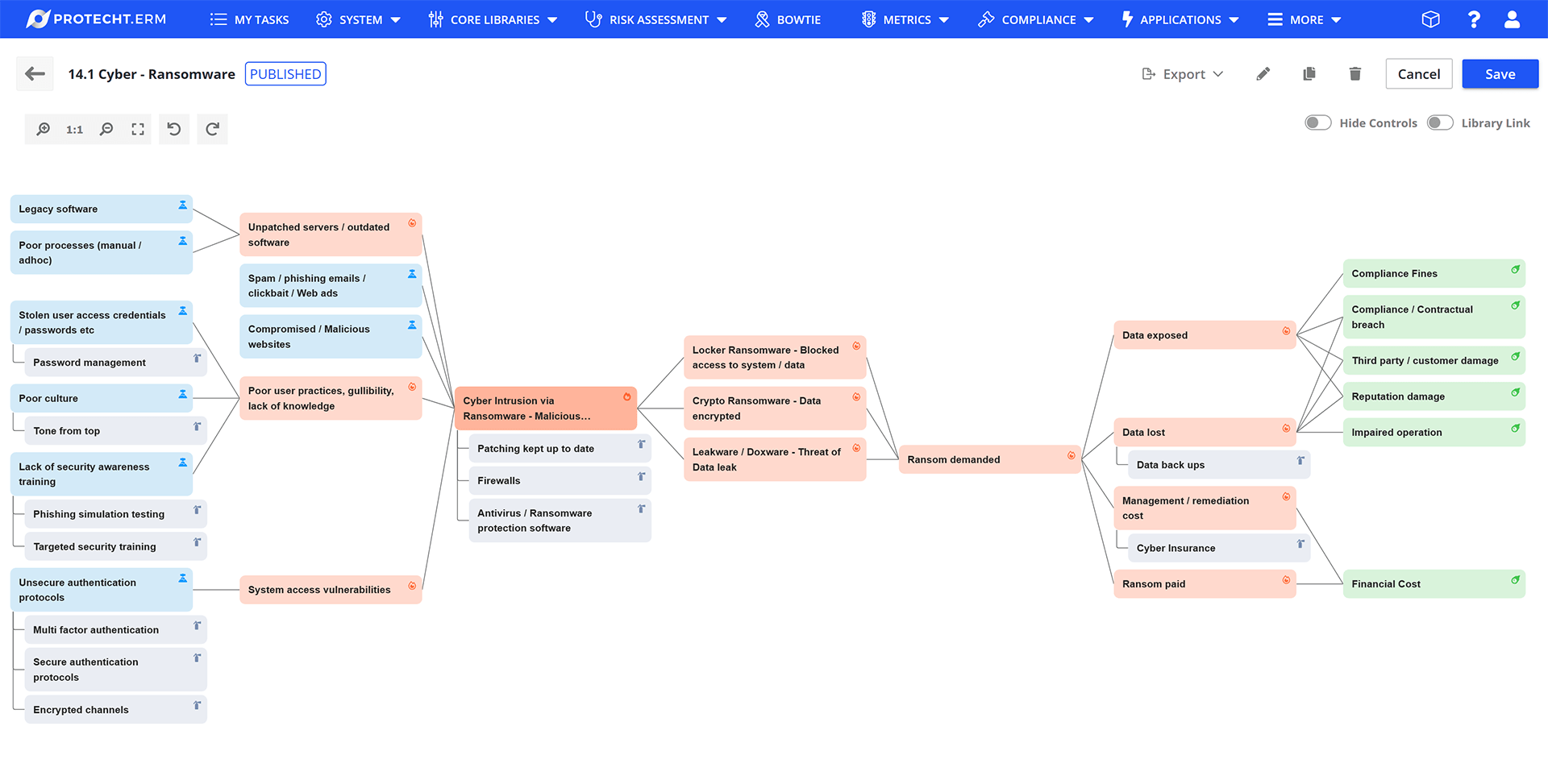Open the Export dropdown

1183,74
